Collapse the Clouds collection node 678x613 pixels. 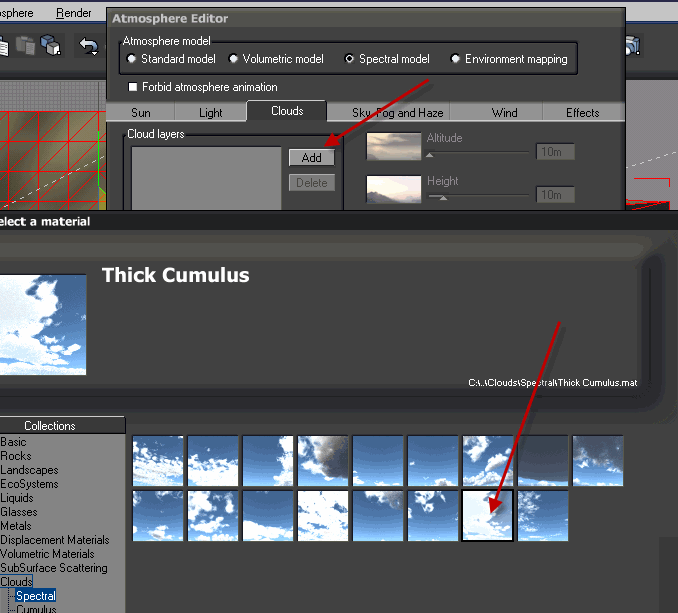pos(16,582)
